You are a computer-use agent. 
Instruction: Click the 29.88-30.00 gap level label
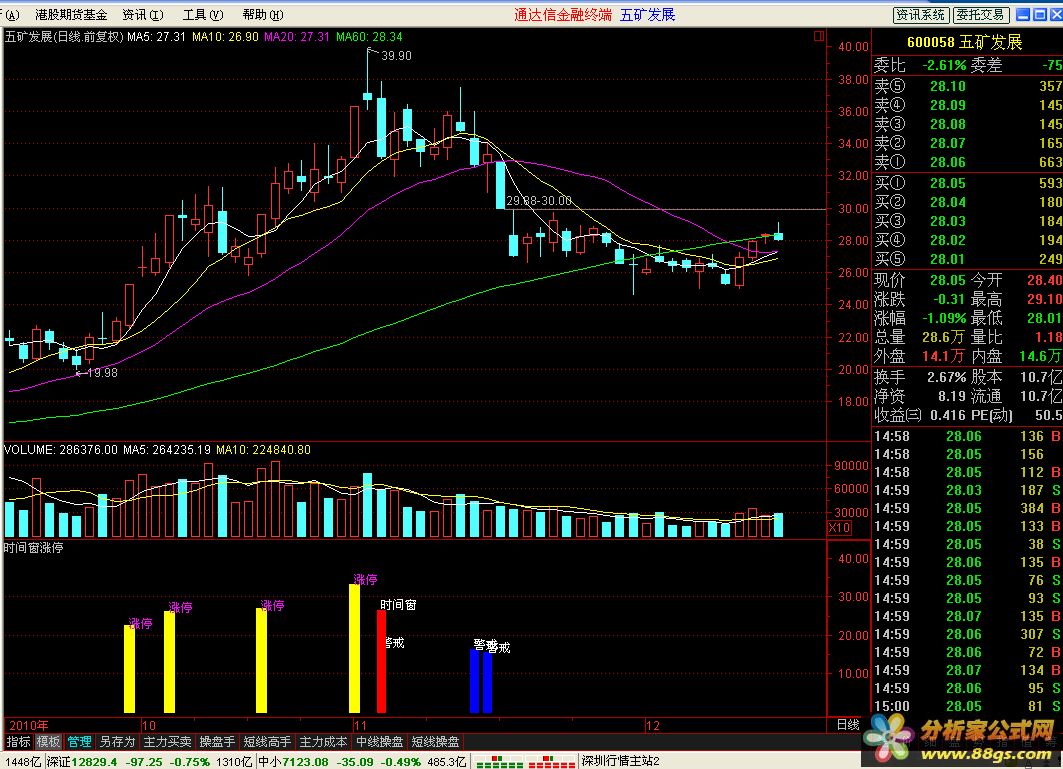(539, 201)
